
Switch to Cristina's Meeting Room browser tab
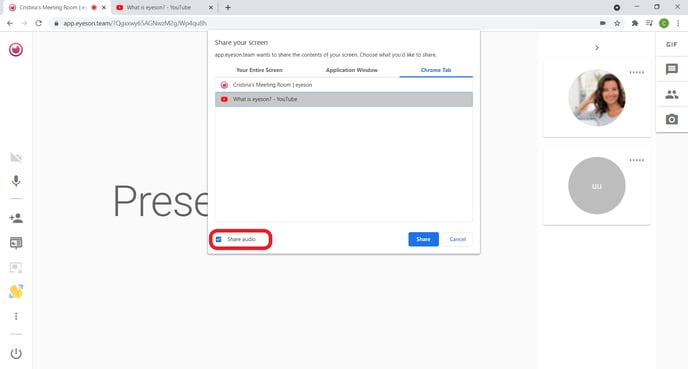[x=54, y=7]
